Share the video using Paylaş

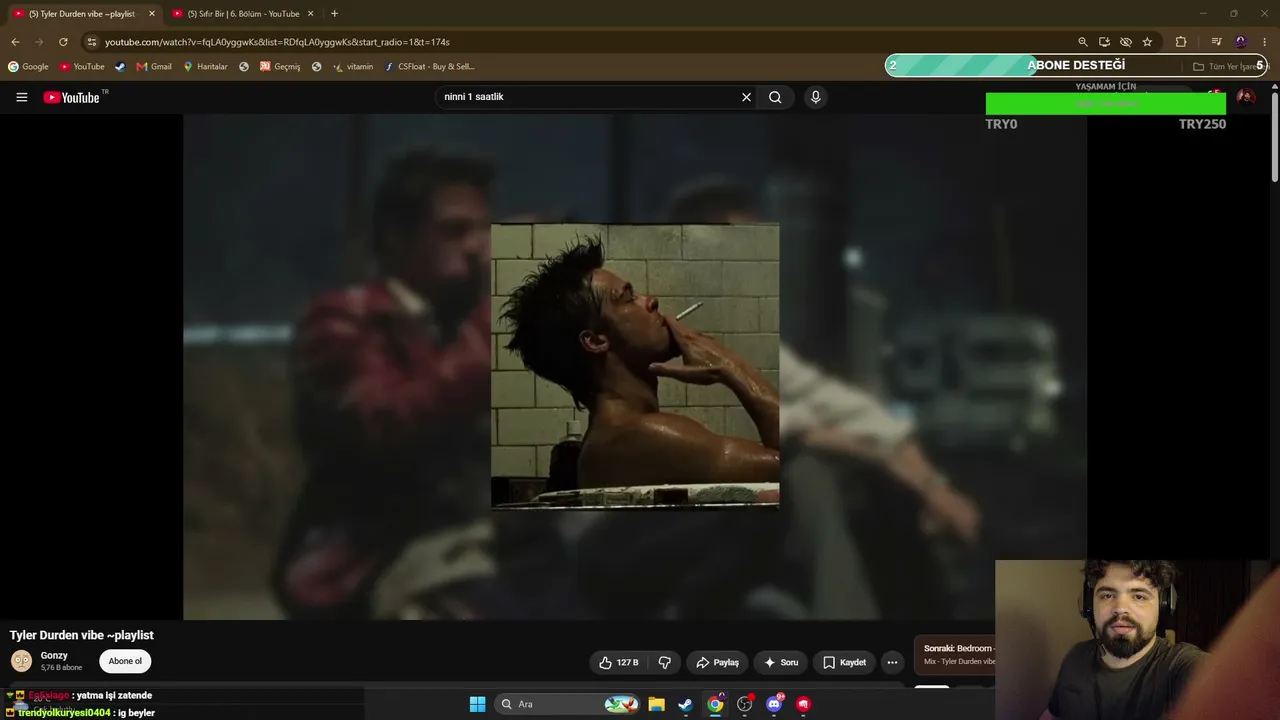[x=717, y=662]
